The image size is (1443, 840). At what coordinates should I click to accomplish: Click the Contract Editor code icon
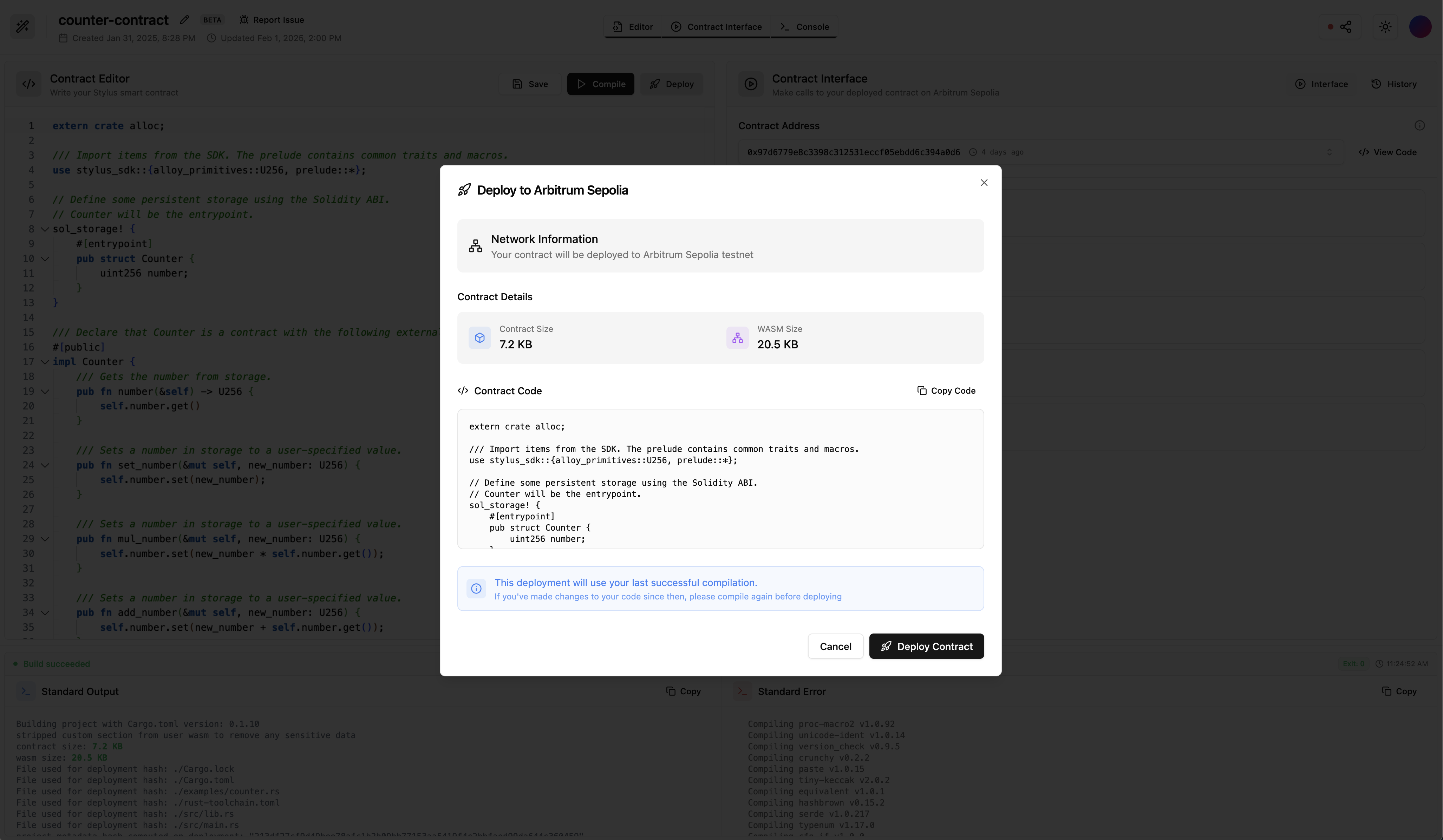point(29,84)
